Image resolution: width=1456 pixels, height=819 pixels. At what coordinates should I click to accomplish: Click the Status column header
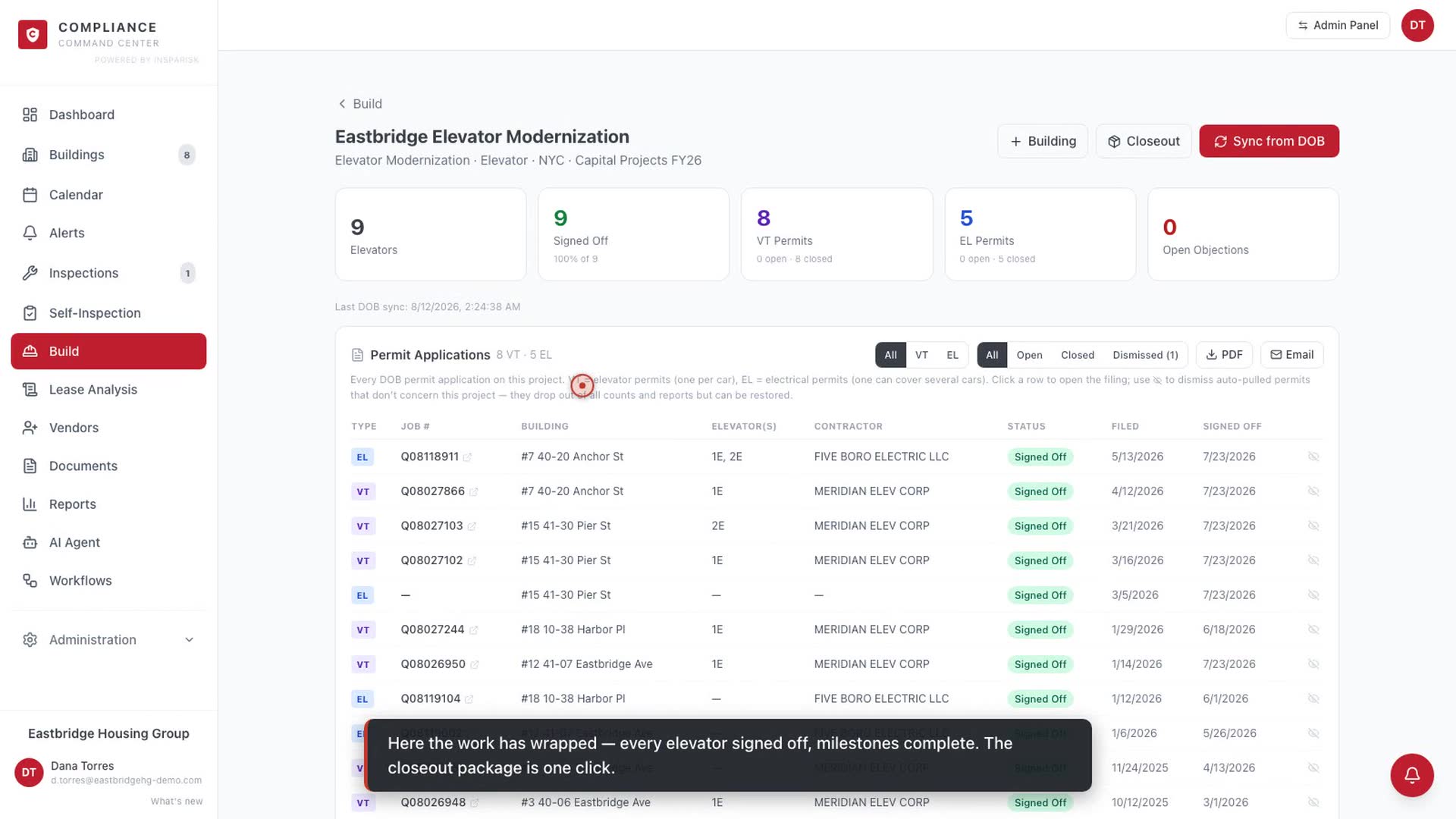[1026, 427]
